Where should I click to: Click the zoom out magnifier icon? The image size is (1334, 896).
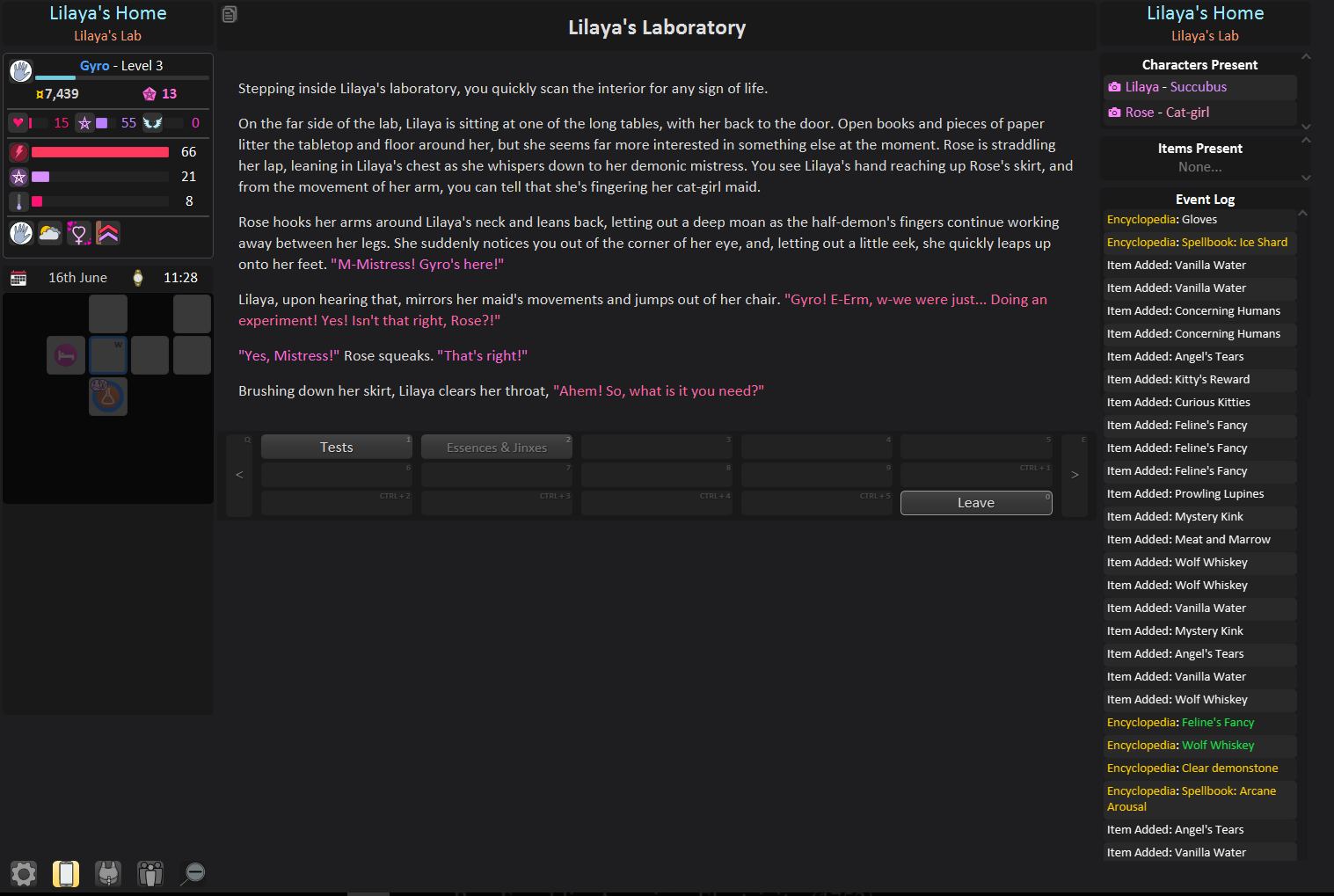click(193, 873)
